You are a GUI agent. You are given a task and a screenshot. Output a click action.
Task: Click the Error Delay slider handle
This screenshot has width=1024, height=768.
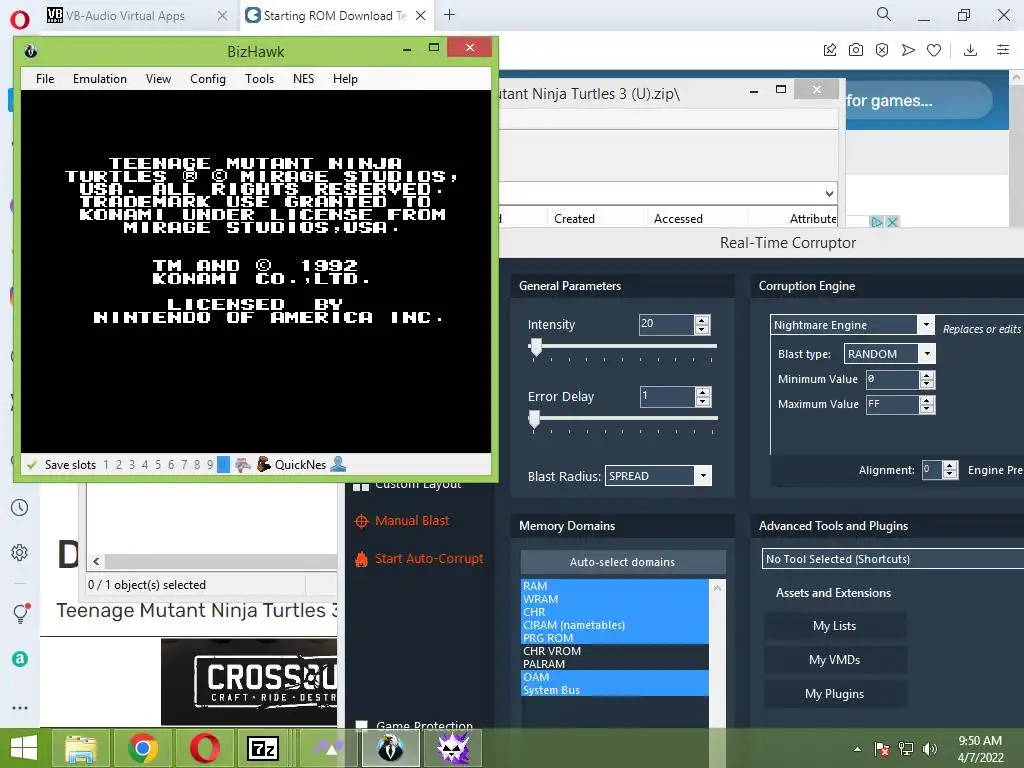[x=534, y=419]
